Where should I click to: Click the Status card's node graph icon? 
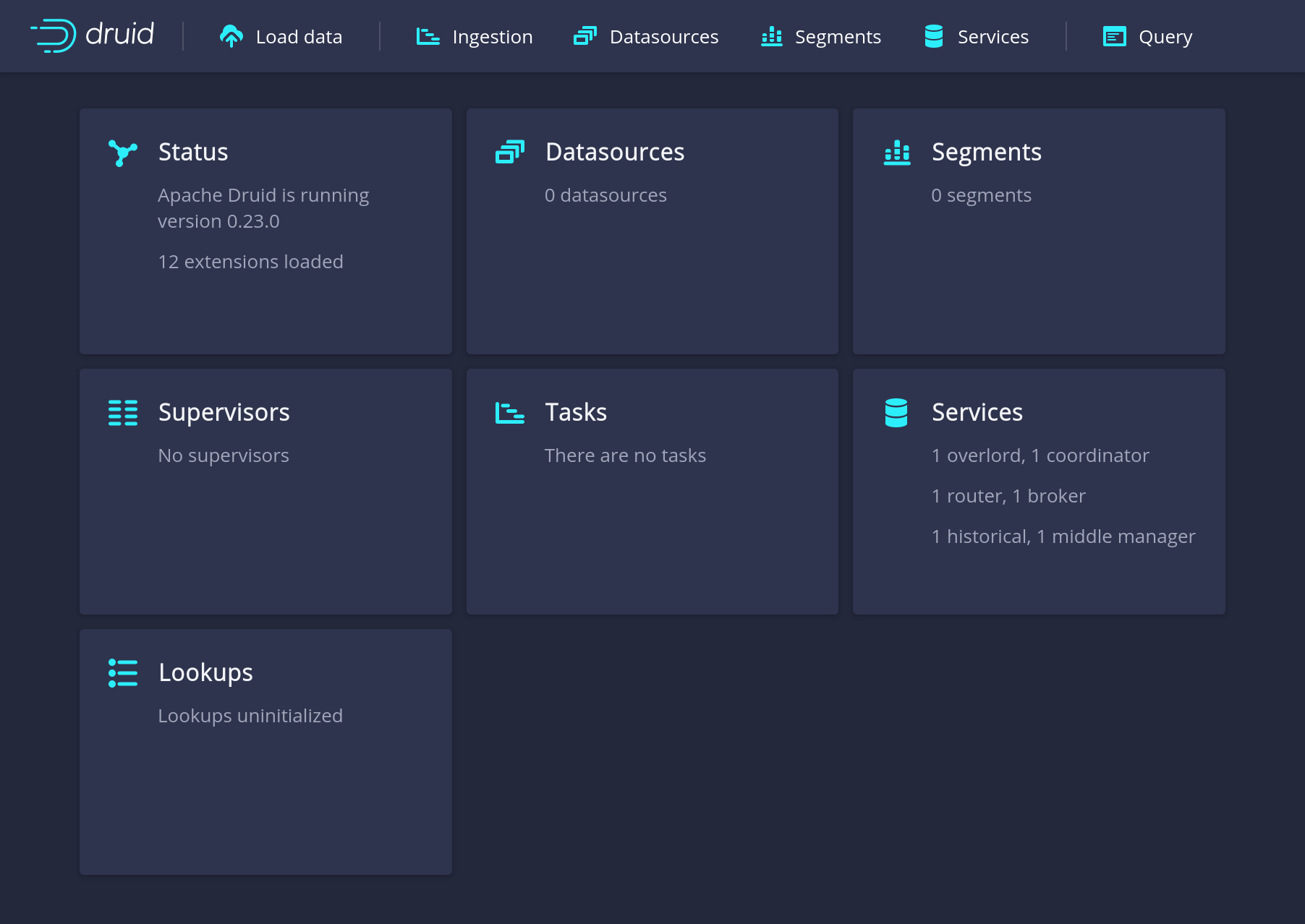(122, 153)
